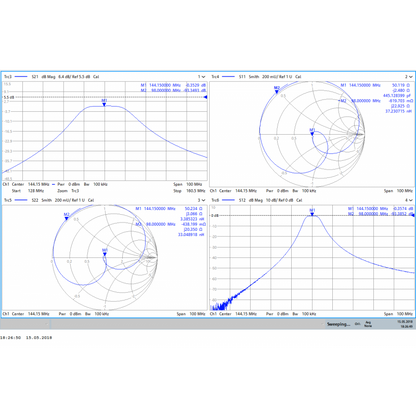Click the S21 measurement label of Trc3

(35, 77)
